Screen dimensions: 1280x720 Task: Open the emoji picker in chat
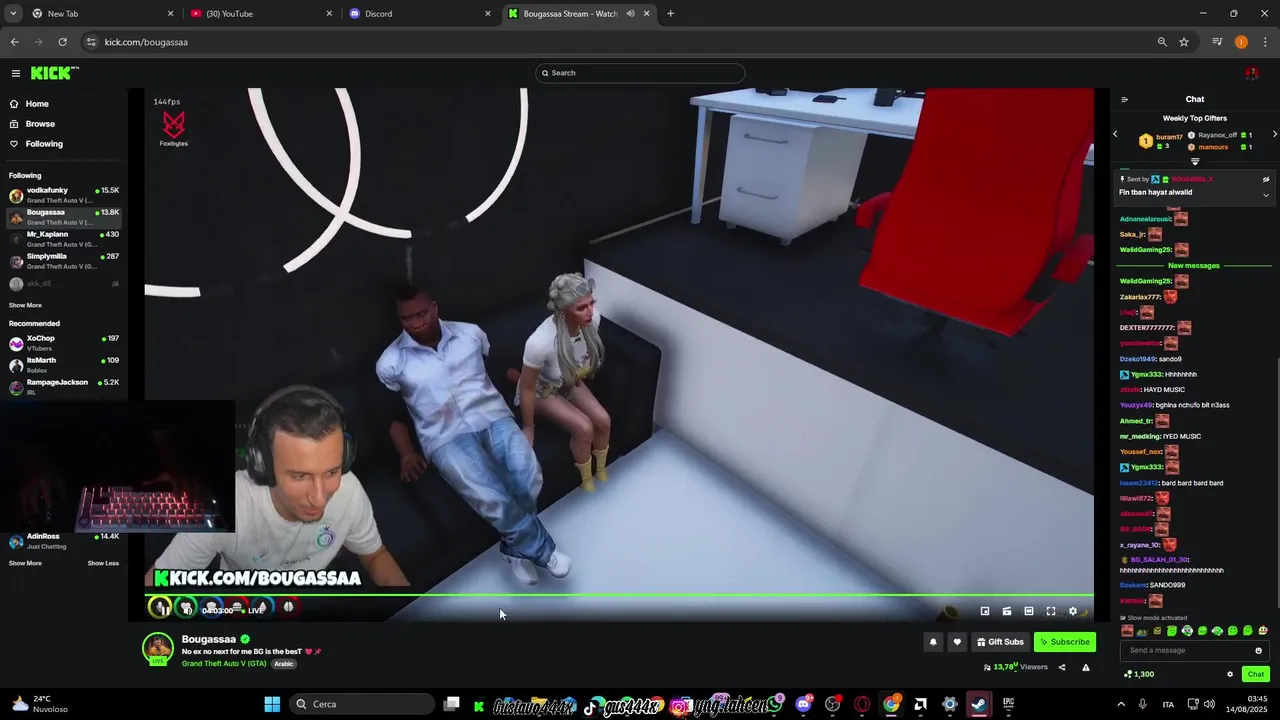point(1258,650)
